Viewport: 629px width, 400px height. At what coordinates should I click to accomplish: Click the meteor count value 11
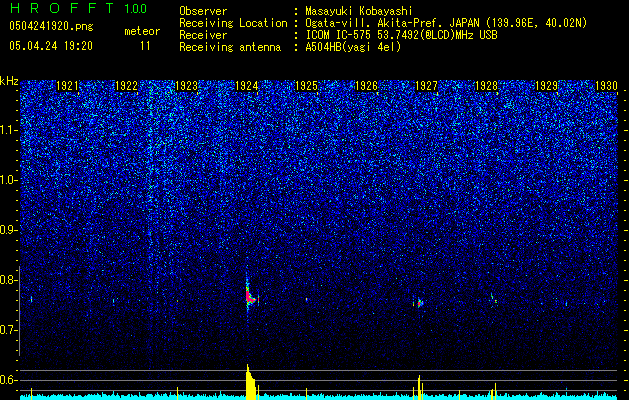[145, 46]
